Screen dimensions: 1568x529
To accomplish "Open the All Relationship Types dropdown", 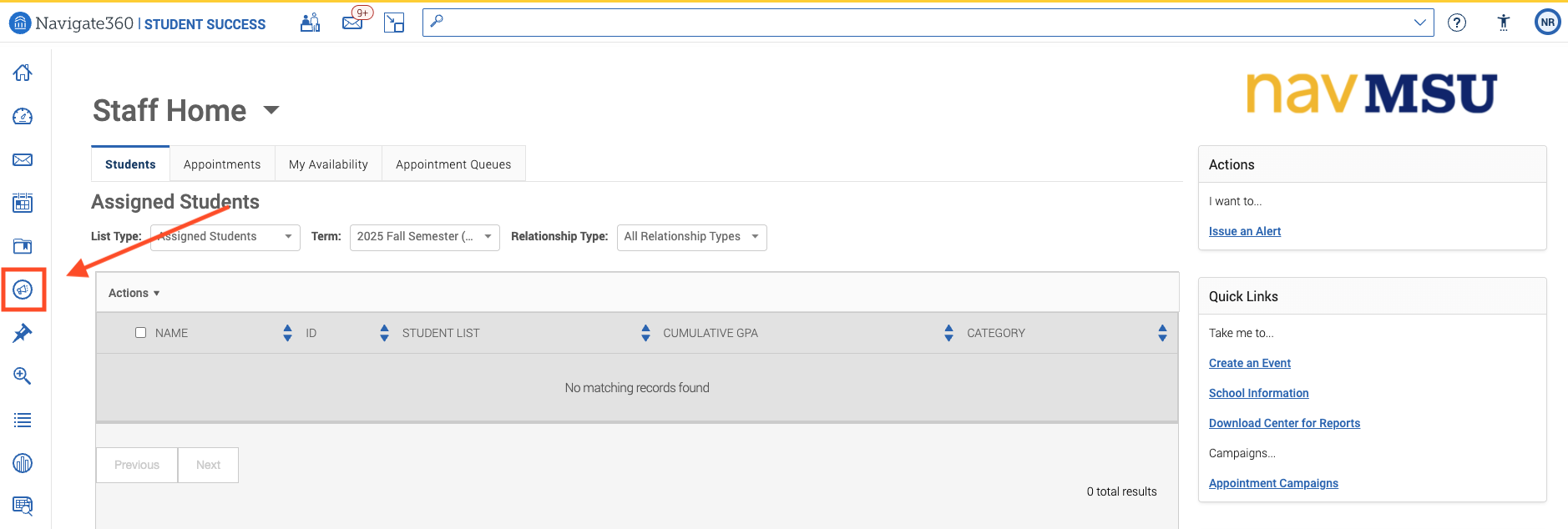I will click(x=692, y=237).
